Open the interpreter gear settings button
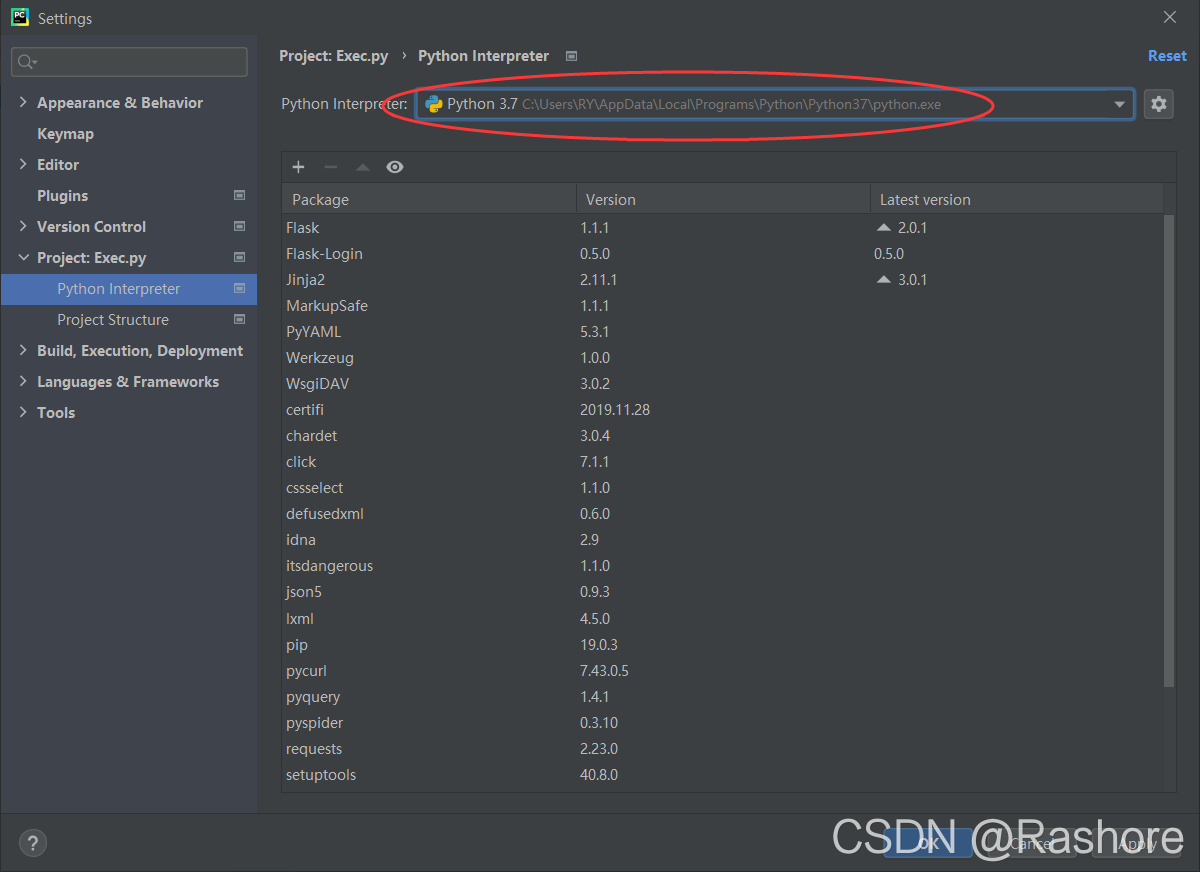This screenshot has width=1200, height=872. (x=1159, y=104)
